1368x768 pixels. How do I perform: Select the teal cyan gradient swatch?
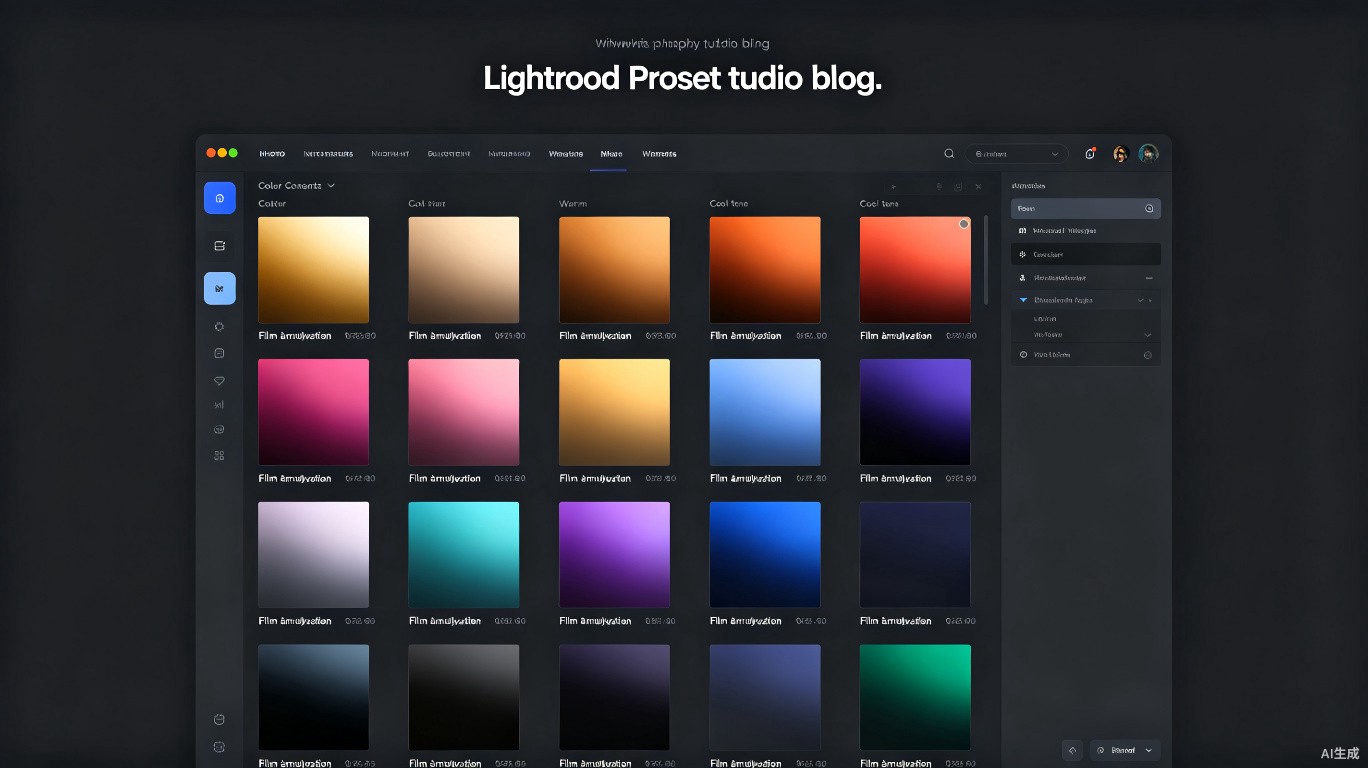click(x=464, y=555)
